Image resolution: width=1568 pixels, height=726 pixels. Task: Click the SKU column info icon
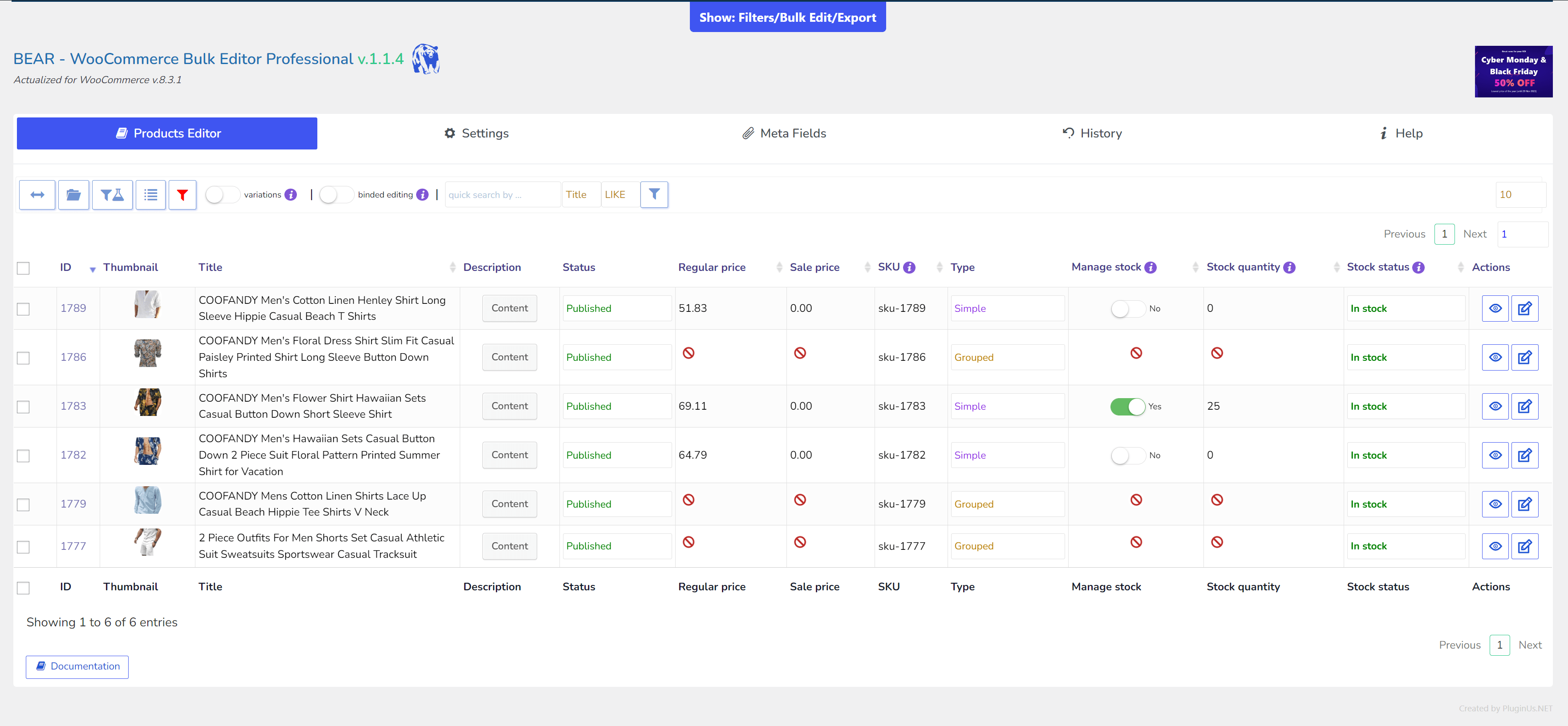[909, 267]
